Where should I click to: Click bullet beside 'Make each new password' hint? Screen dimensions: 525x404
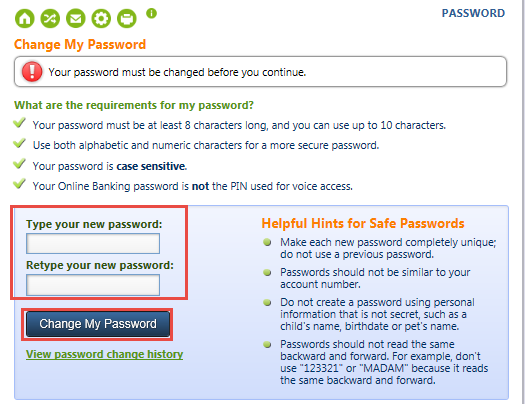point(267,242)
